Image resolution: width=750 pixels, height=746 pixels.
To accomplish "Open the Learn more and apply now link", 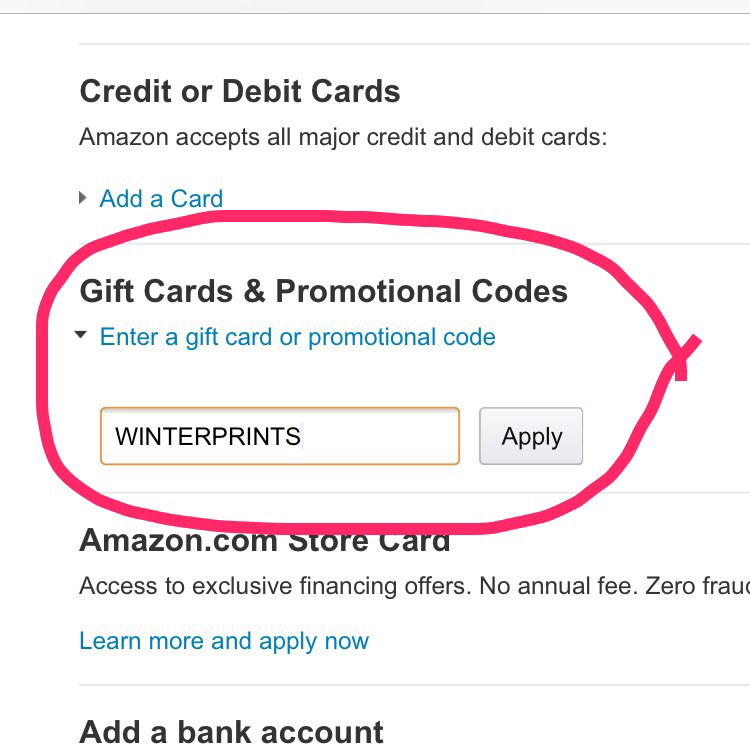I will click(224, 641).
